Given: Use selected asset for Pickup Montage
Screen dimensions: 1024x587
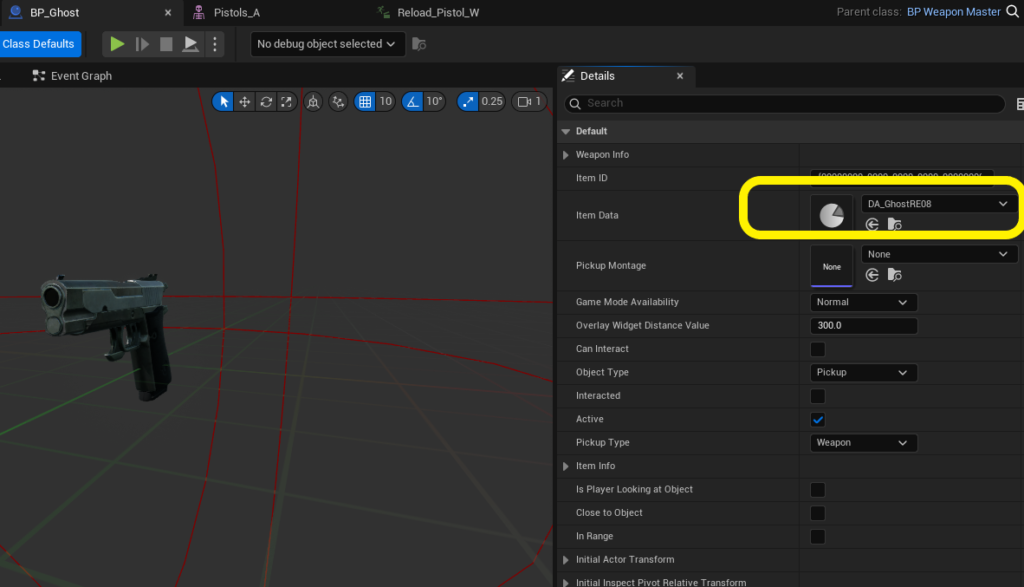Looking at the screenshot, I should click(x=873, y=275).
